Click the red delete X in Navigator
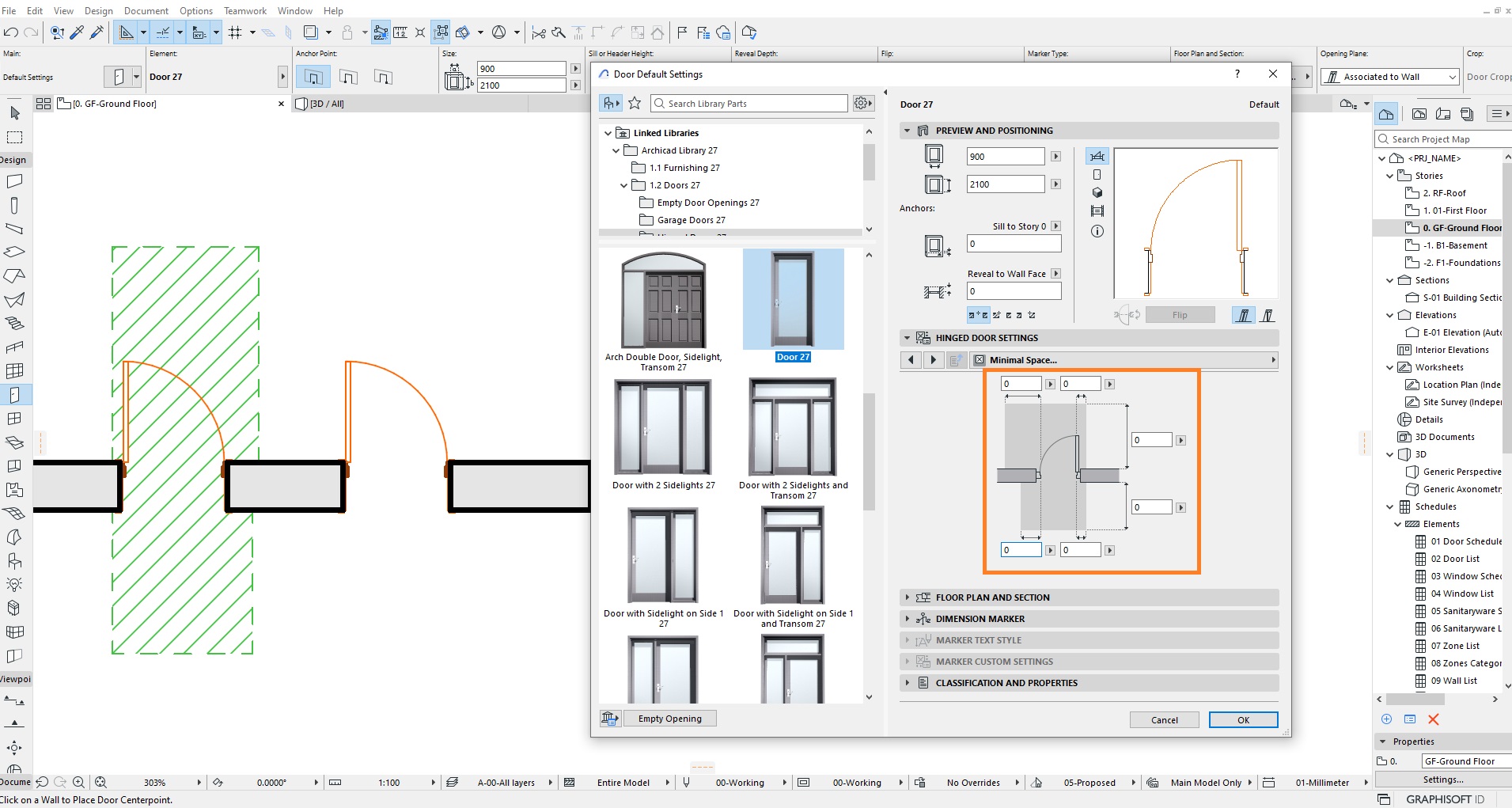This screenshot has width=1512, height=808. click(1433, 719)
